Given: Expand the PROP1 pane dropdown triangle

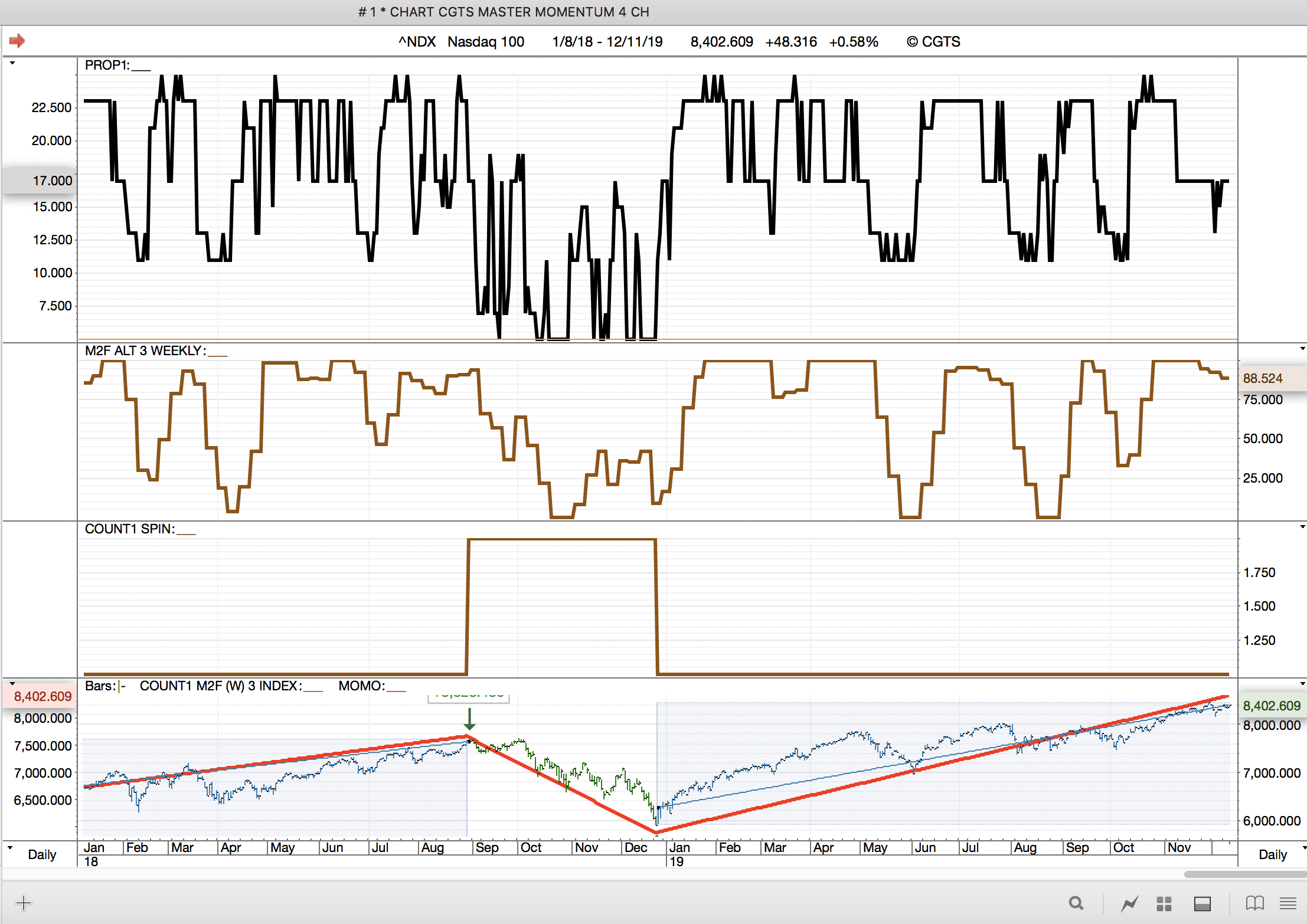Looking at the screenshot, I should pyautogui.click(x=12, y=63).
